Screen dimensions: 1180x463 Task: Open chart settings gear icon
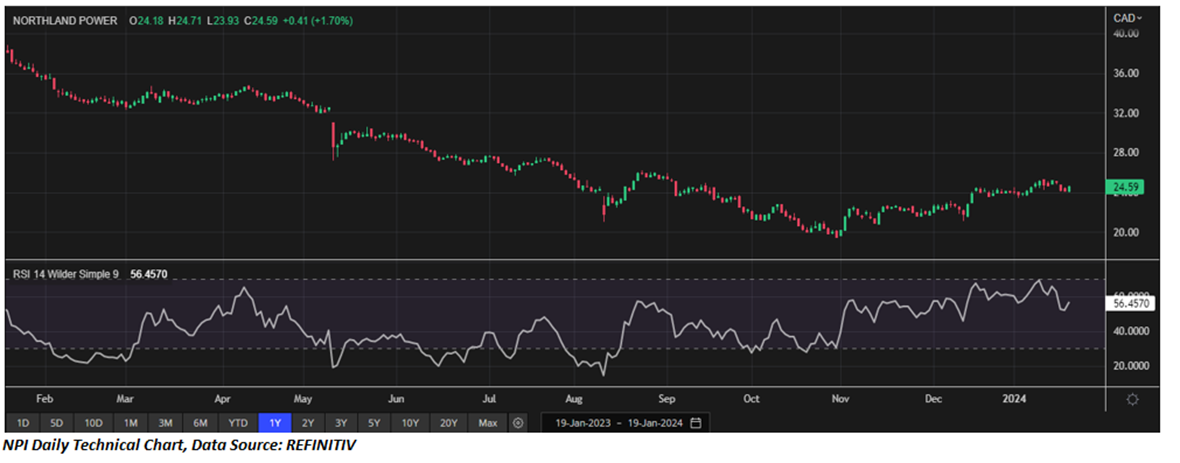1132,399
